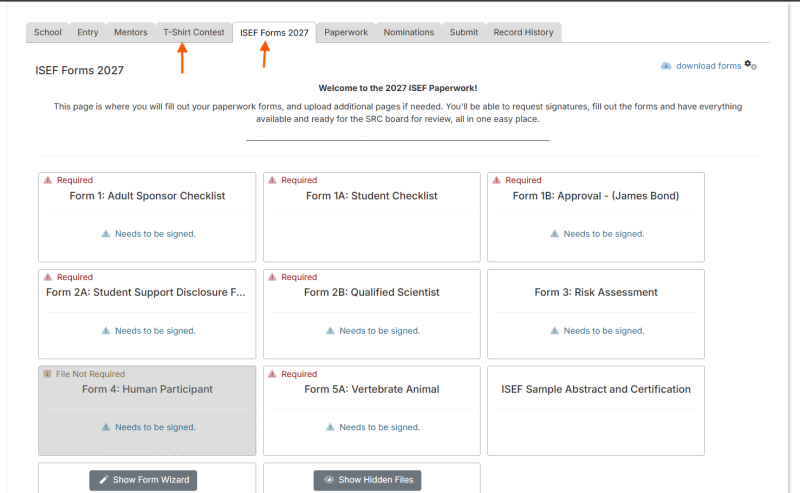Viewport: 800px width, 493px height.
Task: Click 'Needs to be signed.' under Form 1B
Action: 604,234
